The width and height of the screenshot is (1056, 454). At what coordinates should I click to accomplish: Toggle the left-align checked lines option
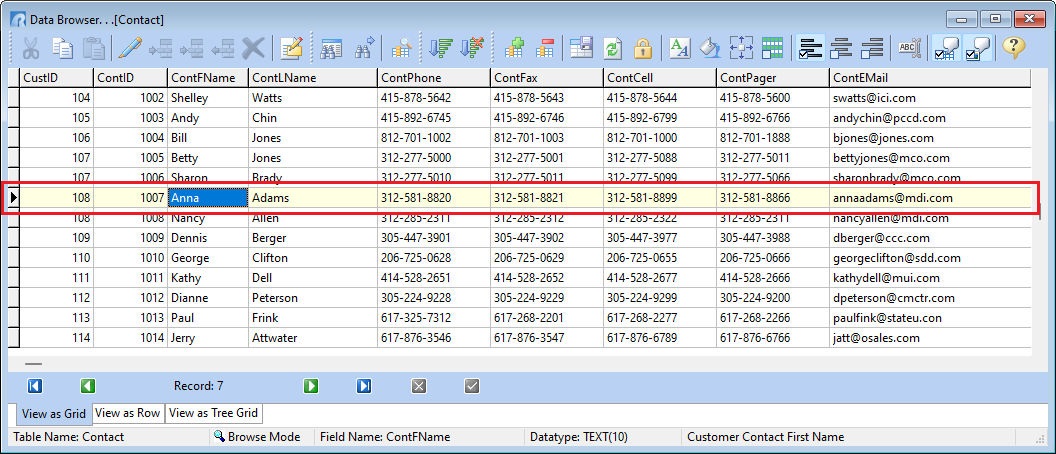(x=810, y=48)
